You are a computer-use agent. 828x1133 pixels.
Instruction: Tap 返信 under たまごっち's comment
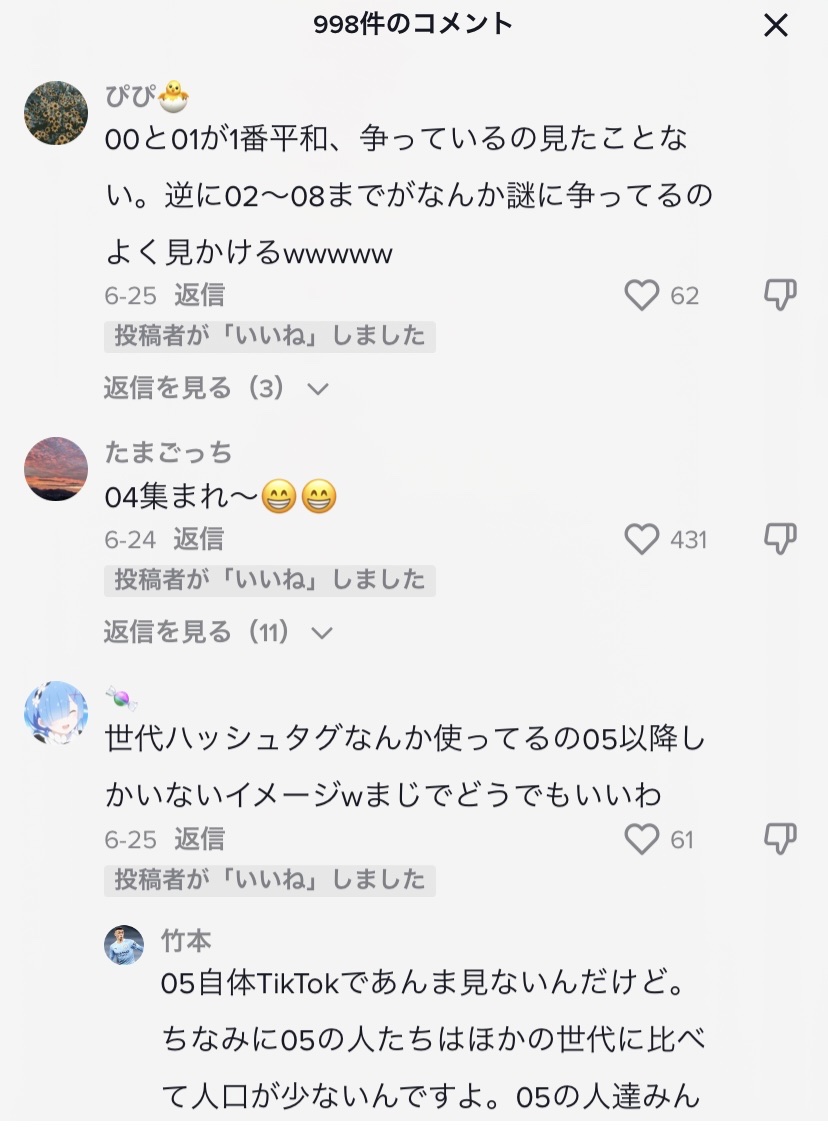click(199, 540)
